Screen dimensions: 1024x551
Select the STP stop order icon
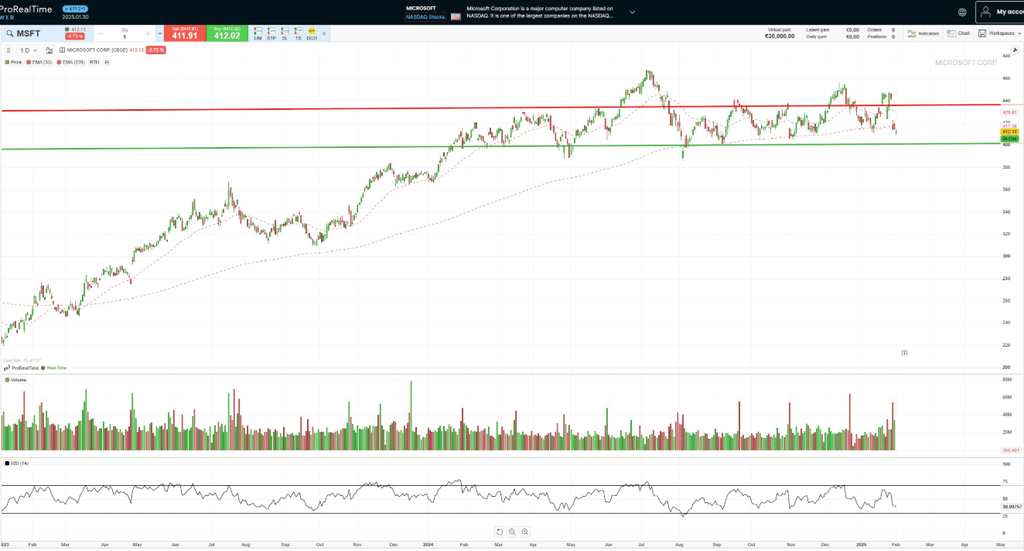coord(271,33)
